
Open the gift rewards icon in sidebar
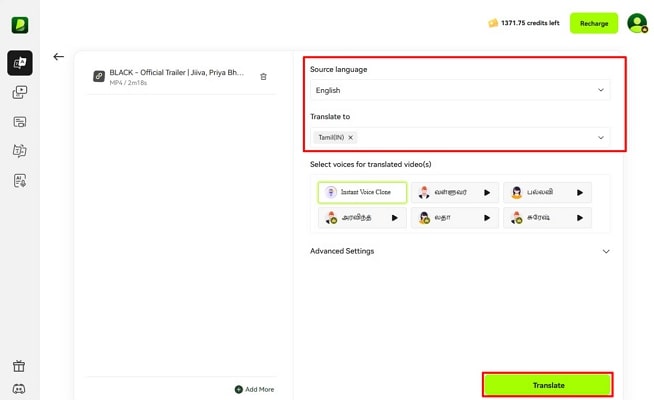[19, 366]
